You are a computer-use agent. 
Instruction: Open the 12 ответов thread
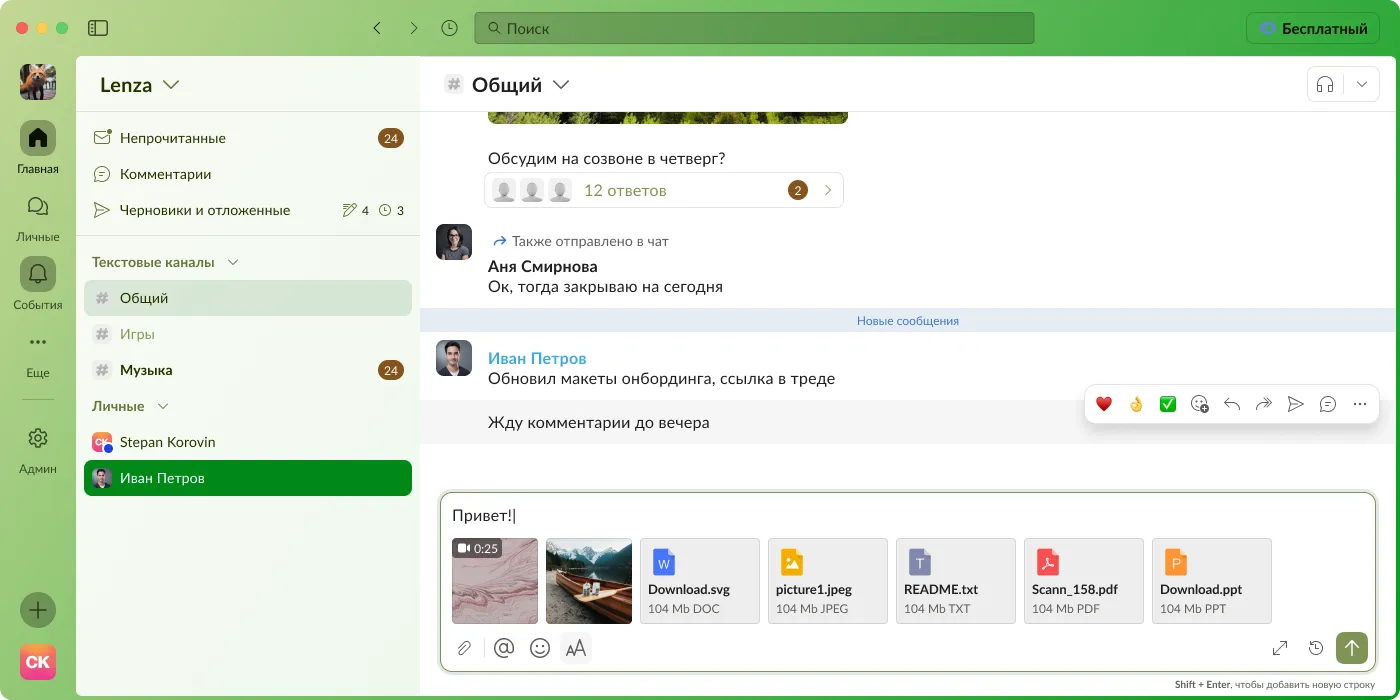664,190
